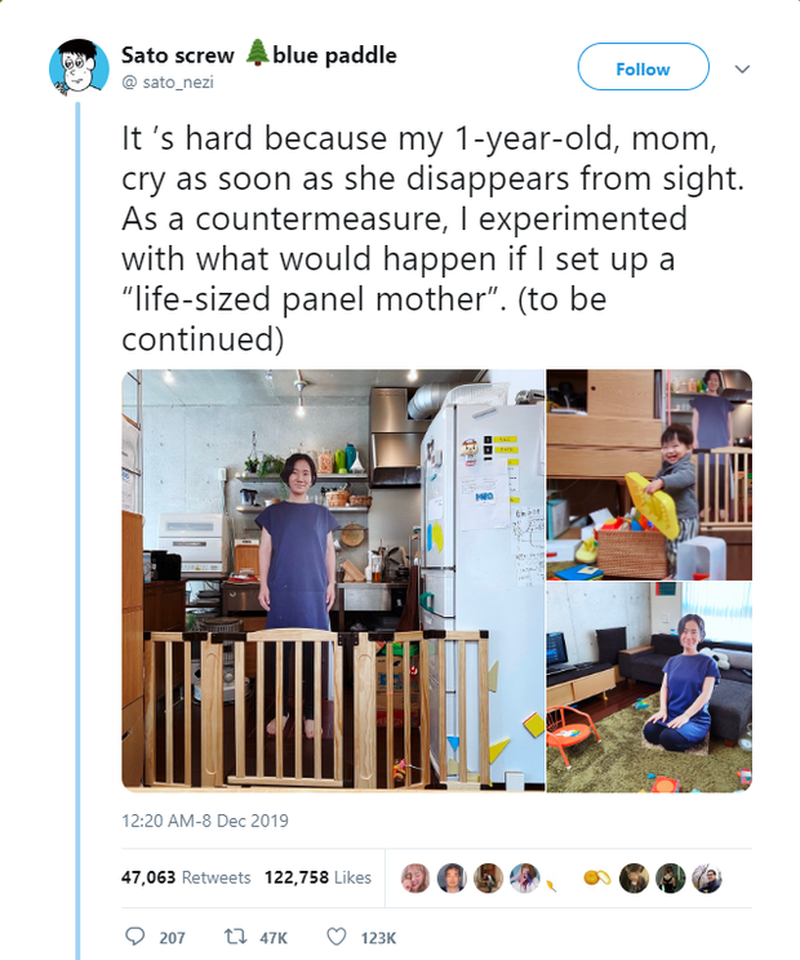Open the display name Sato screw blue paddle
Screen dimensions: 800x960
(259, 55)
